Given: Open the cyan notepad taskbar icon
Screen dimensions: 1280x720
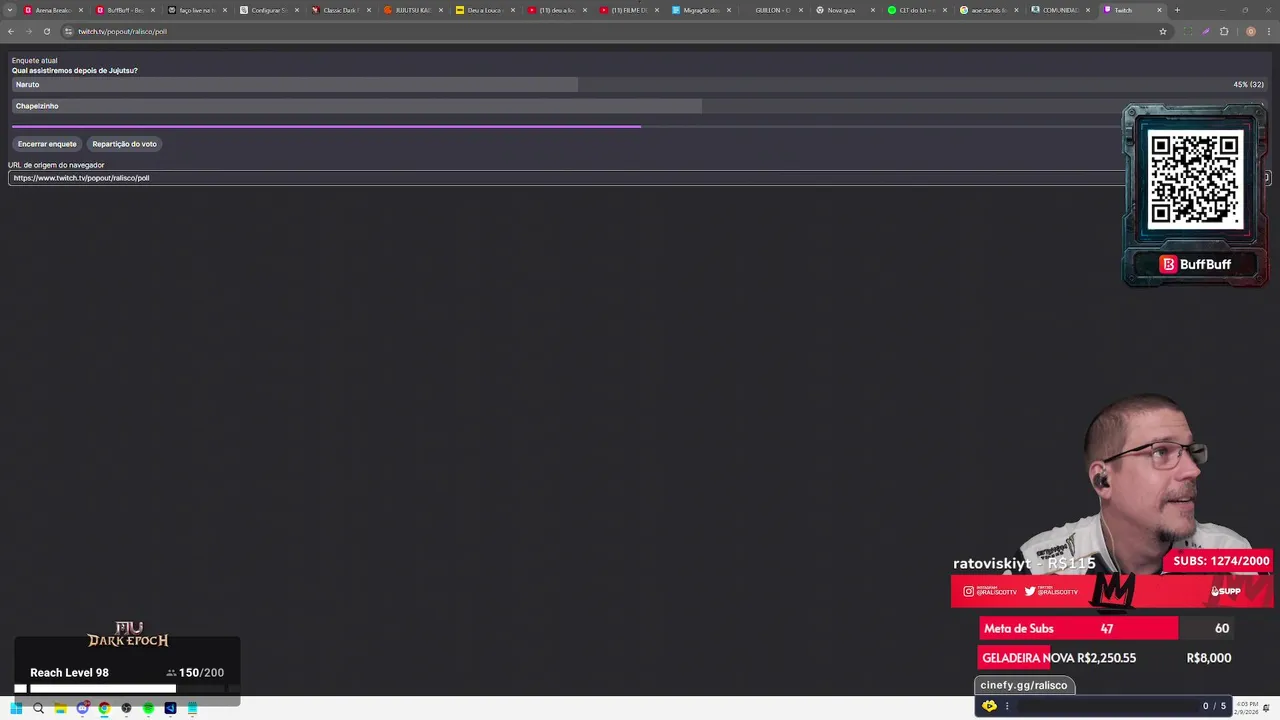Looking at the screenshot, I should (192, 708).
